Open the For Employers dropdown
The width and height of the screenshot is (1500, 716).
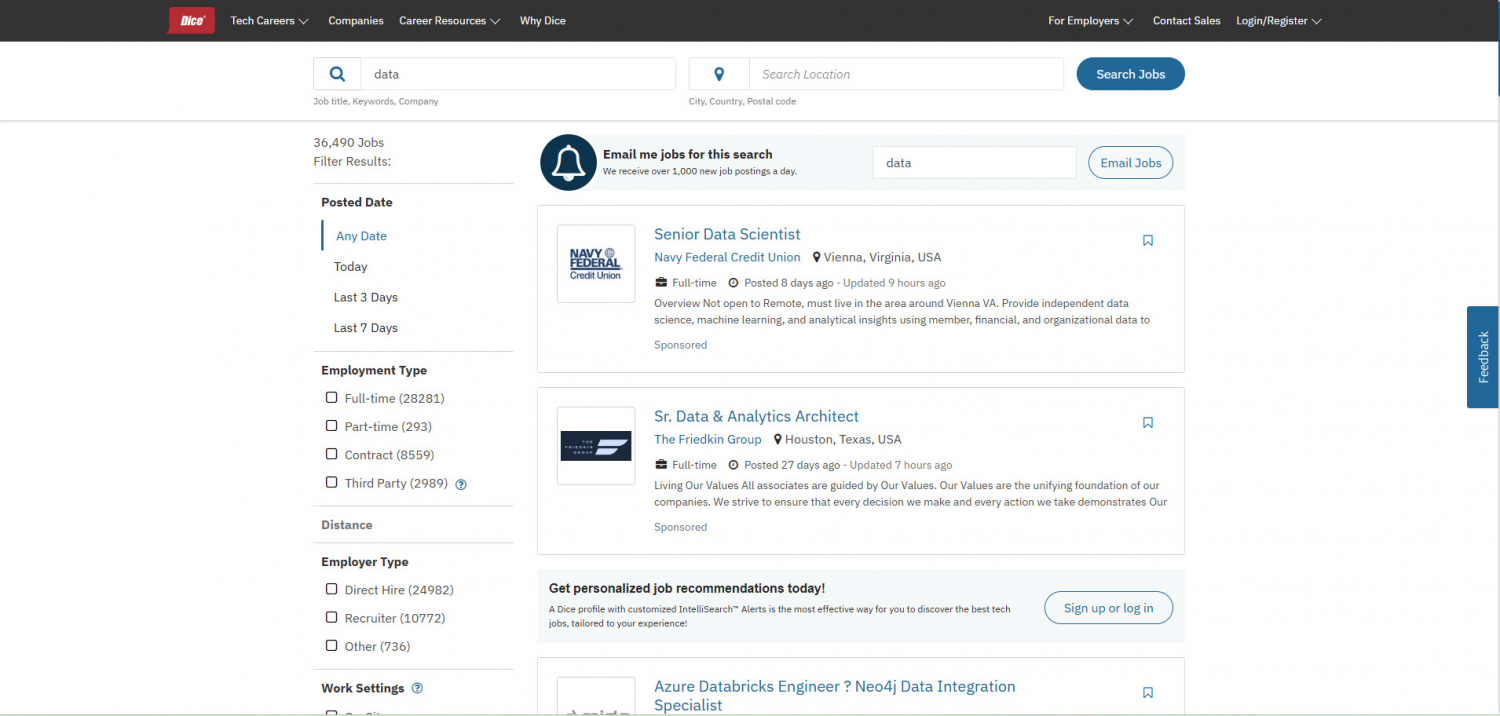point(1090,21)
